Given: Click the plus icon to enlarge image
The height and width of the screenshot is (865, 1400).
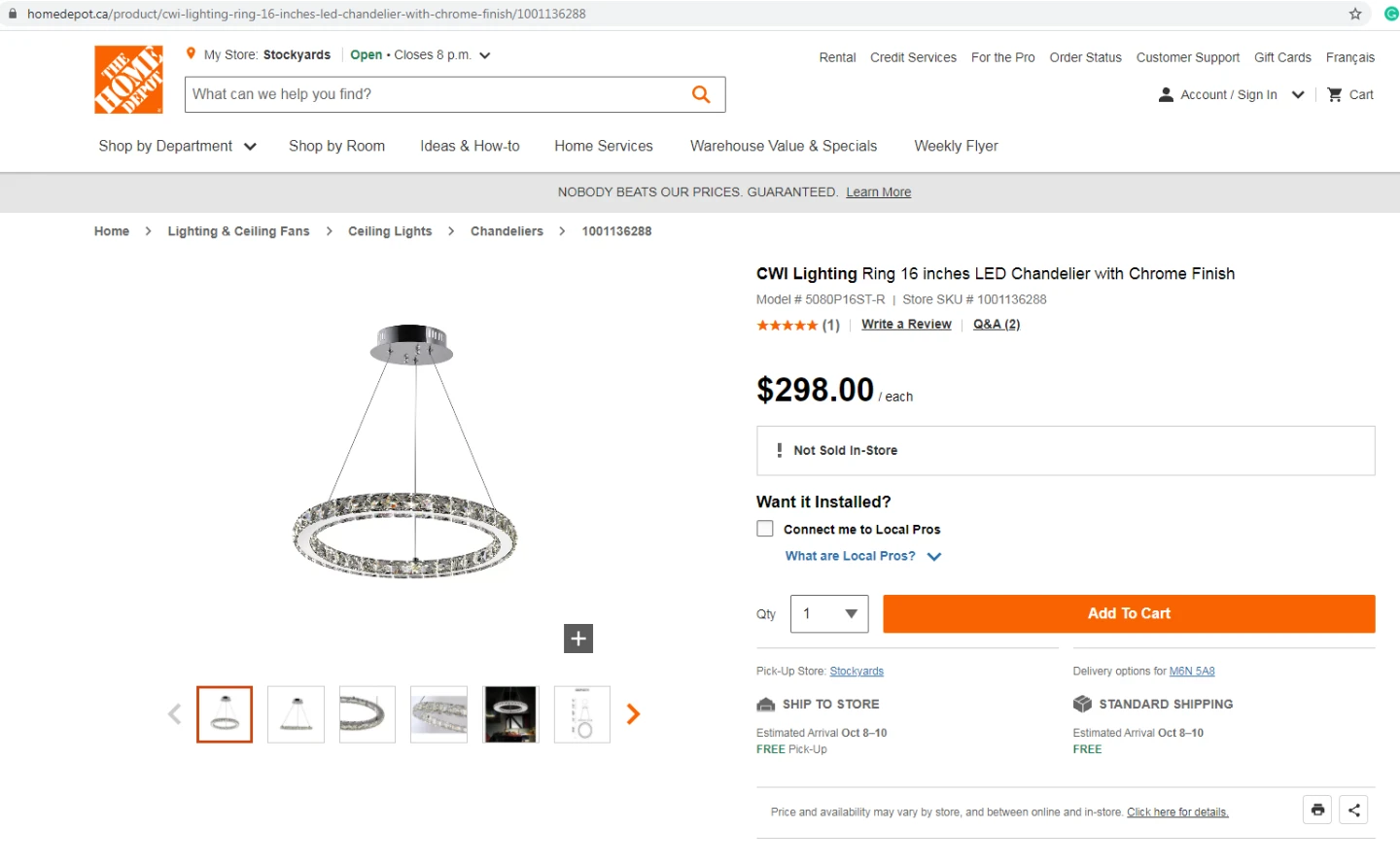Looking at the screenshot, I should pyautogui.click(x=578, y=639).
